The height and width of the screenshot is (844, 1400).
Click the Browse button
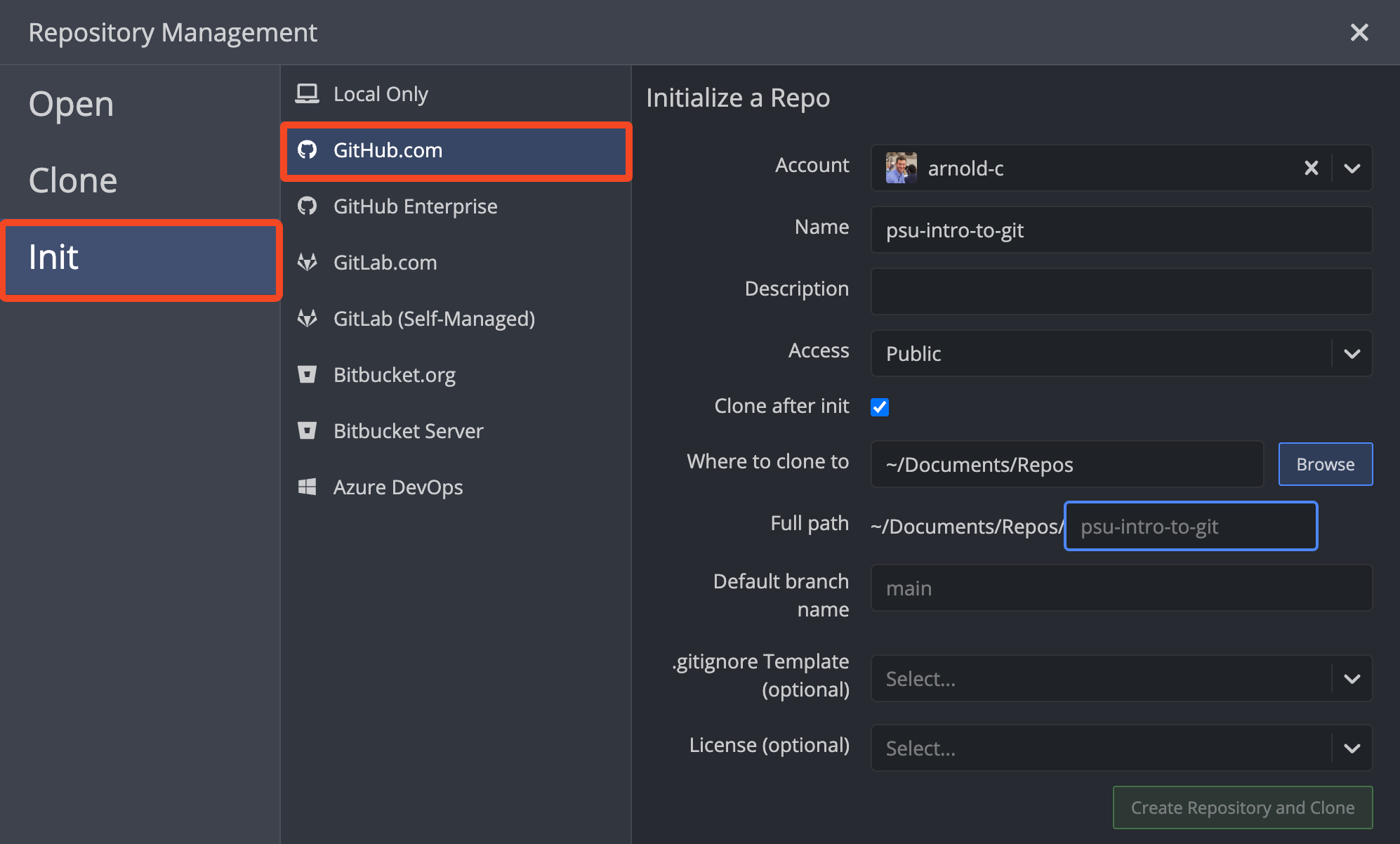pos(1325,464)
